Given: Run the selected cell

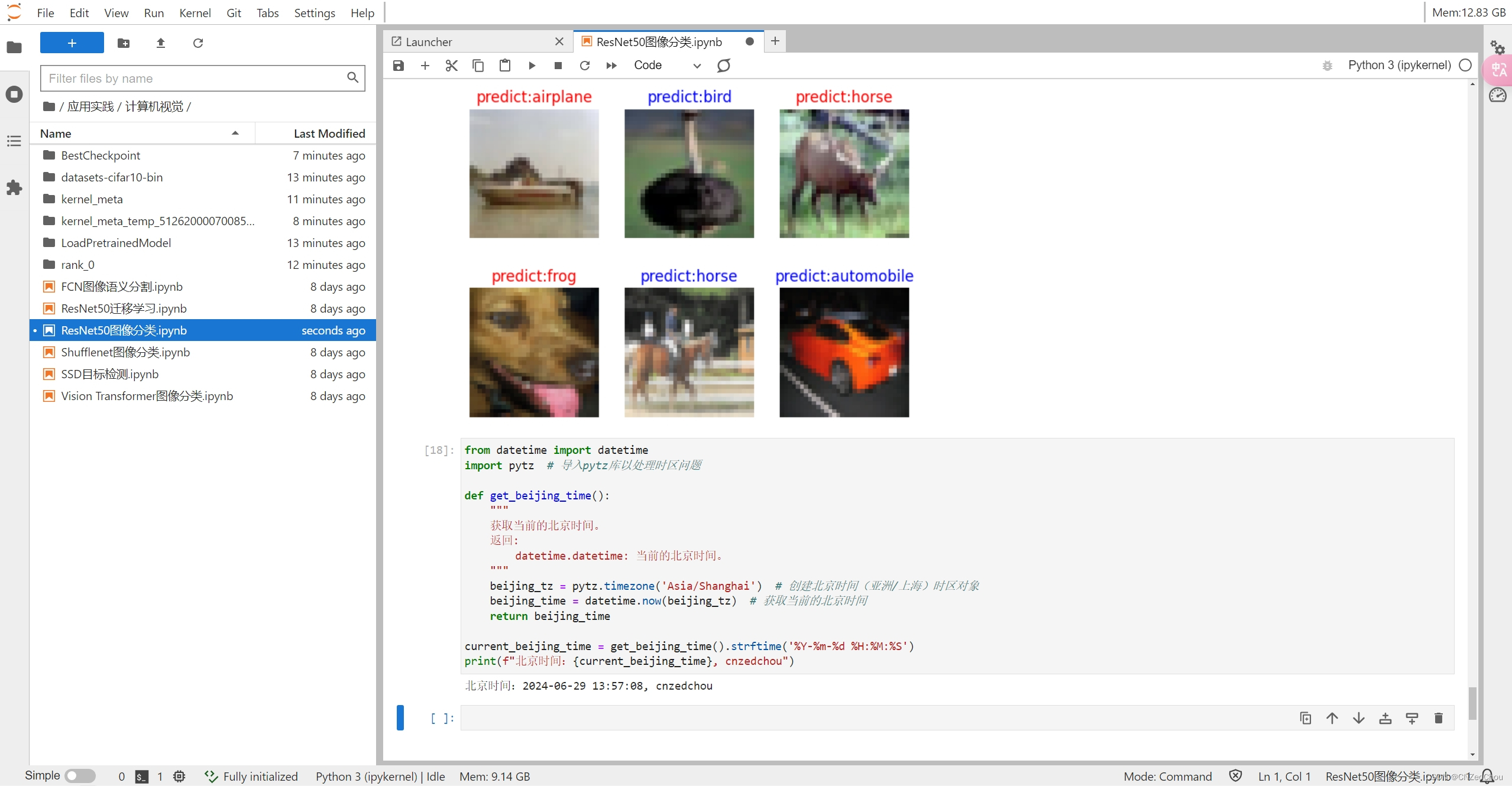Looking at the screenshot, I should coord(532,66).
